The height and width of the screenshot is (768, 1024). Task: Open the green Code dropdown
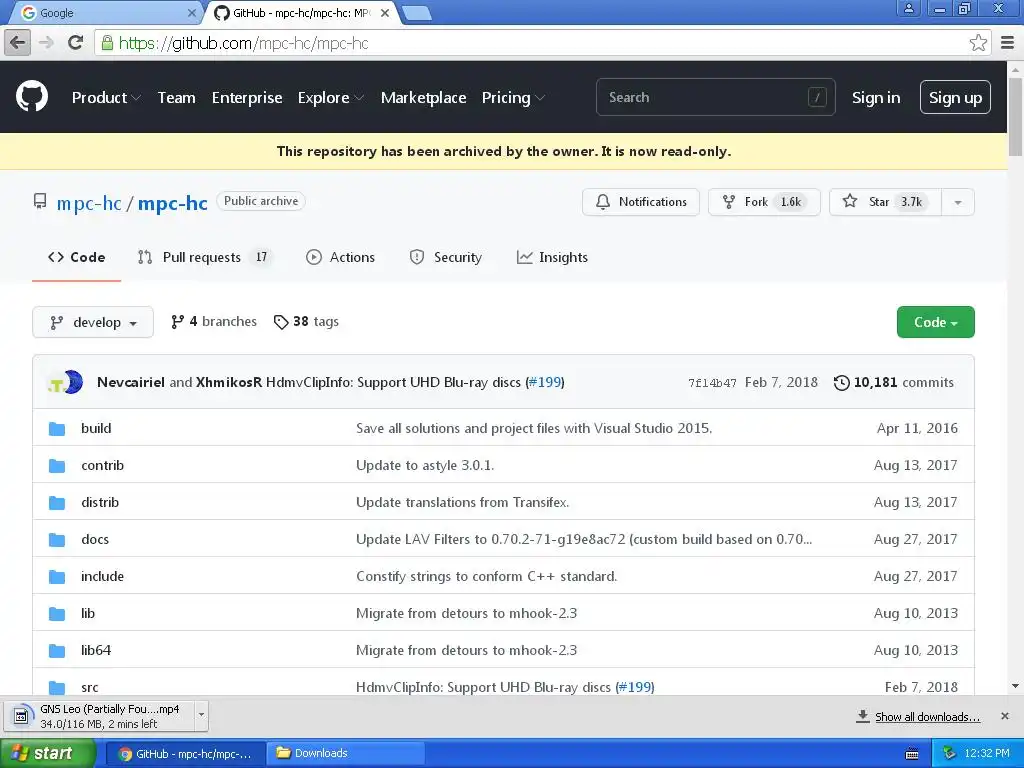pos(935,322)
